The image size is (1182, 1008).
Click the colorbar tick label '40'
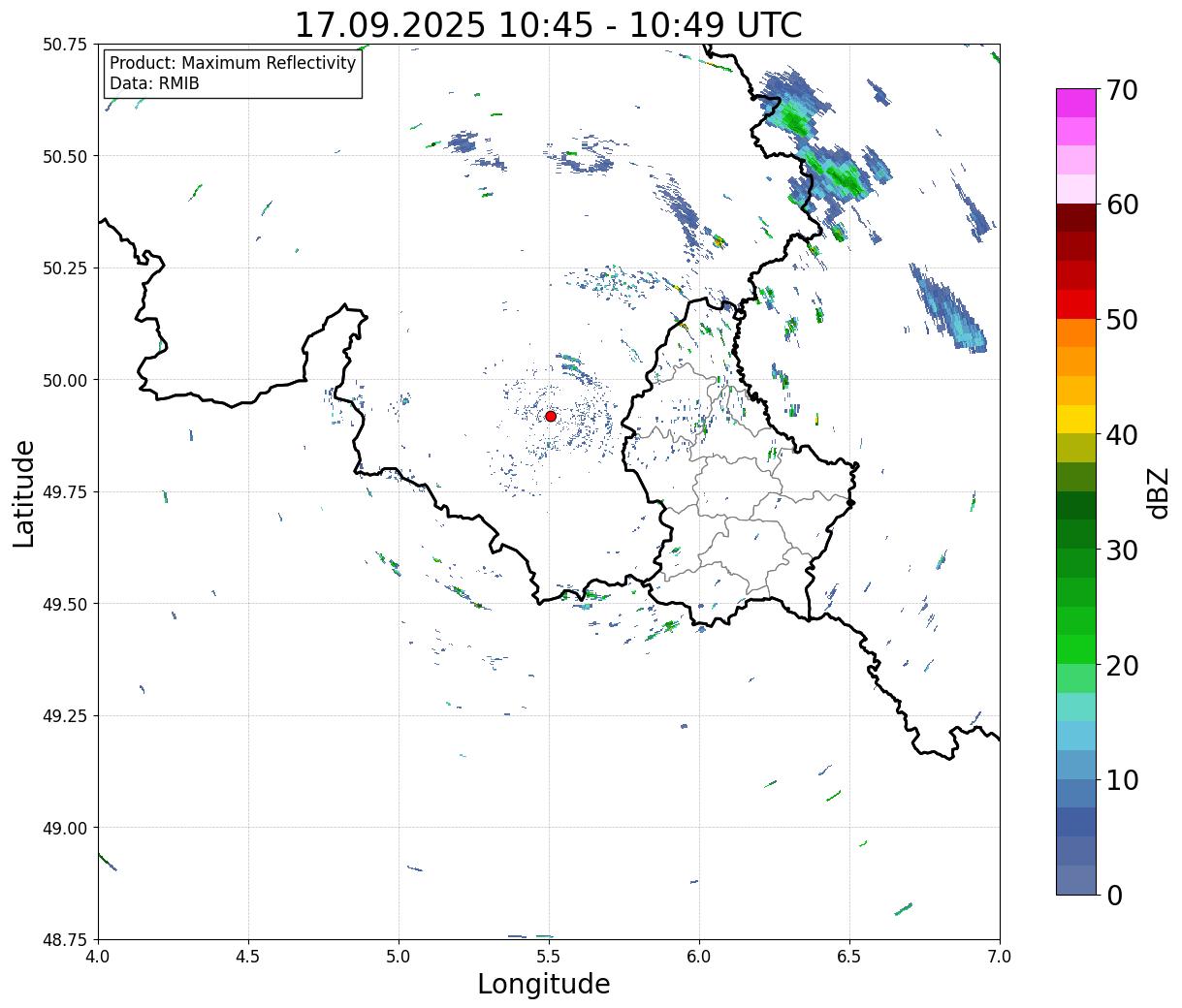point(1121,435)
